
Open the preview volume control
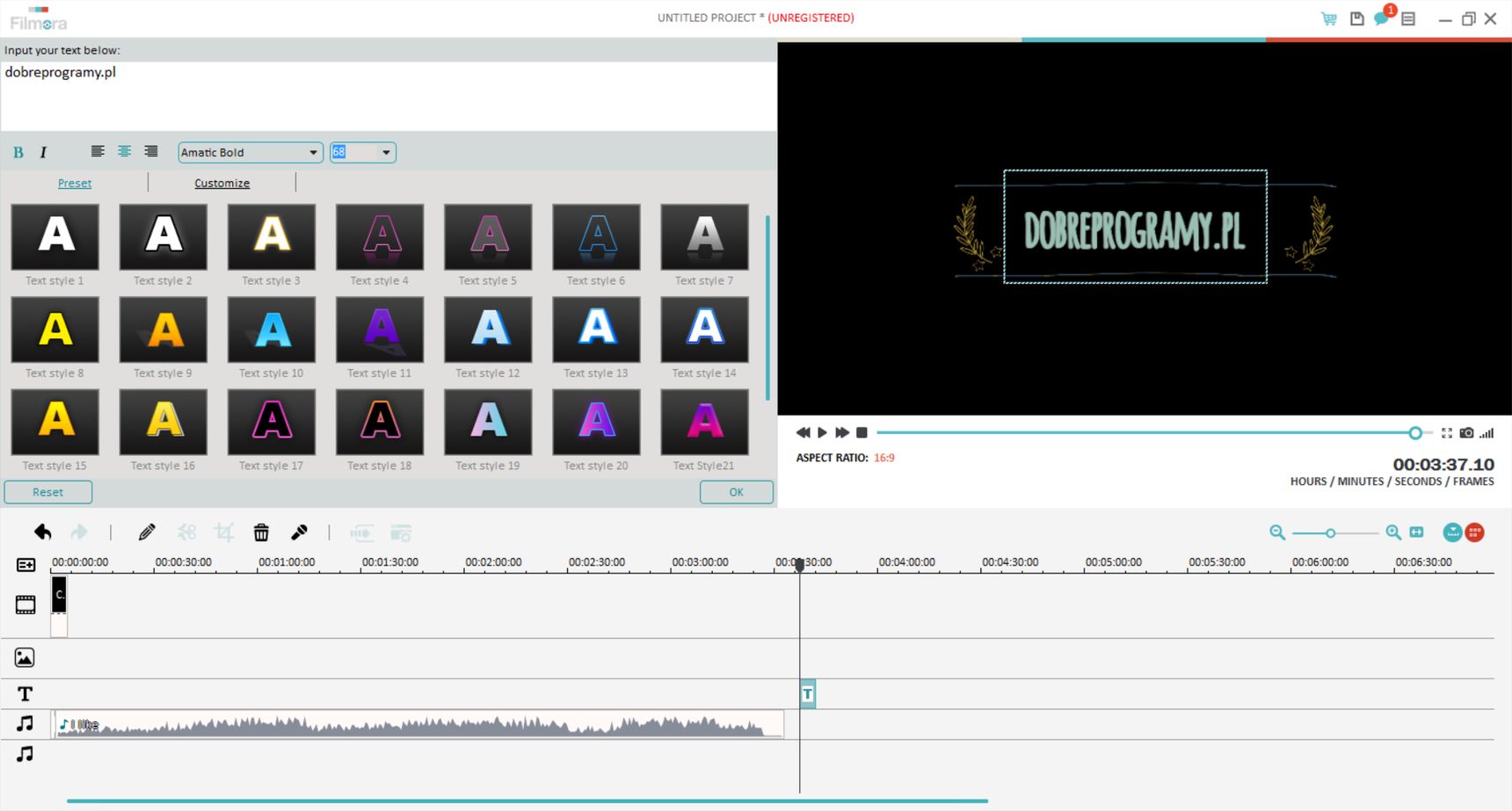pyautogui.click(x=1487, y=432)
